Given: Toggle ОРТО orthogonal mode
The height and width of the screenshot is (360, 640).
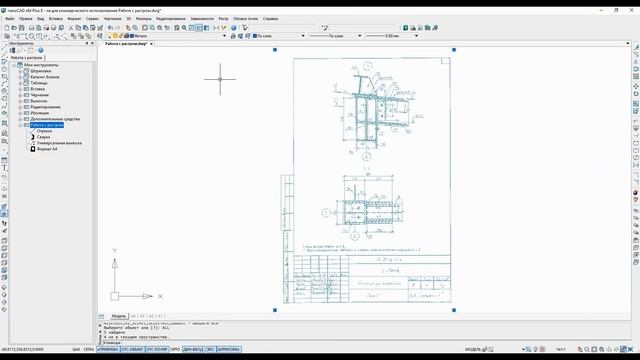Looking at the screenshot, I should tap(175, 349).
